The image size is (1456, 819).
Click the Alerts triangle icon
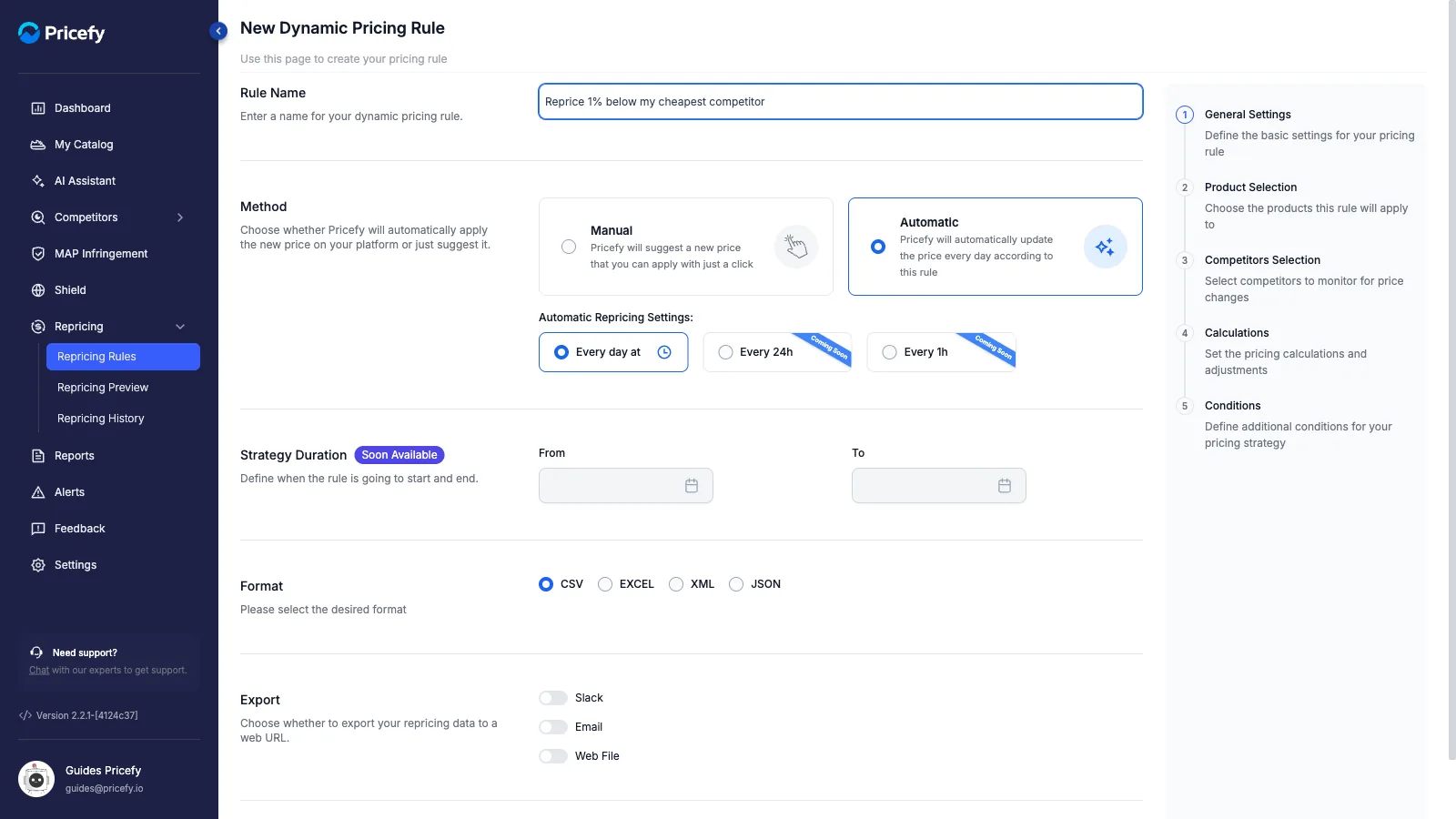coord(38,492)
